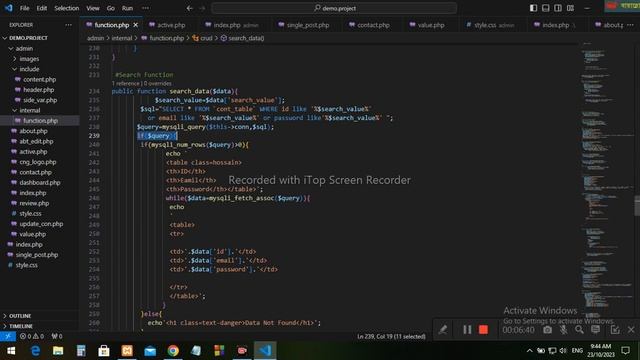
Task: Stop the screen recording
Action: pyautogui.click(x=483, y=329)
